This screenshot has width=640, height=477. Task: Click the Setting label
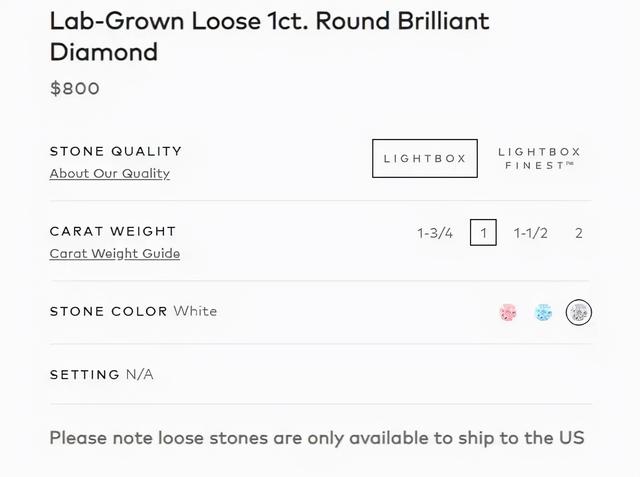coord(84,375)
